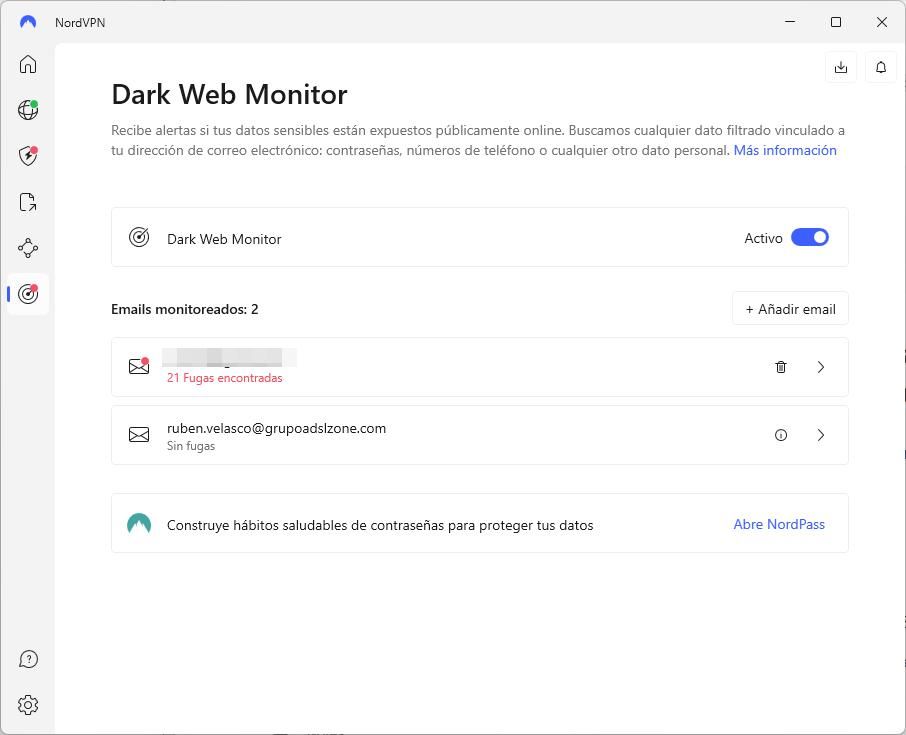Open the settings gear icon
The height and width of the screenshot is (735, 906).
pos(28,705)
